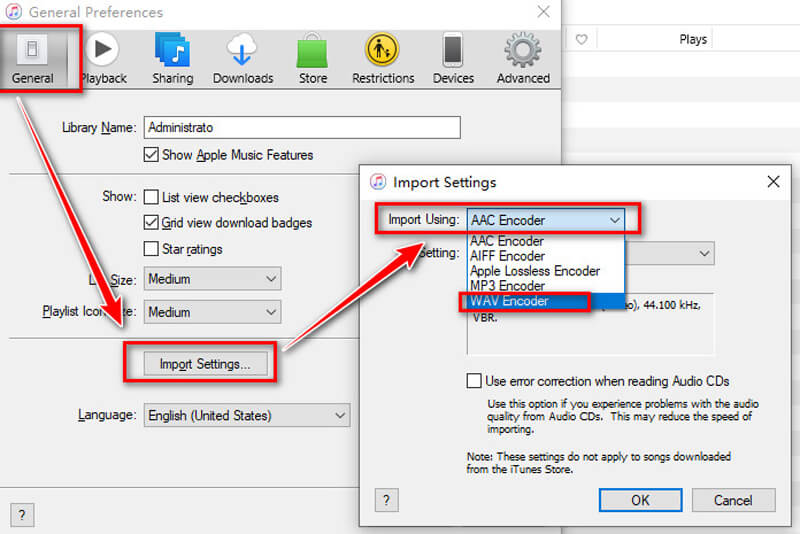Open the Playback preferences tab

pyautogui.click(x=104, y=60)
